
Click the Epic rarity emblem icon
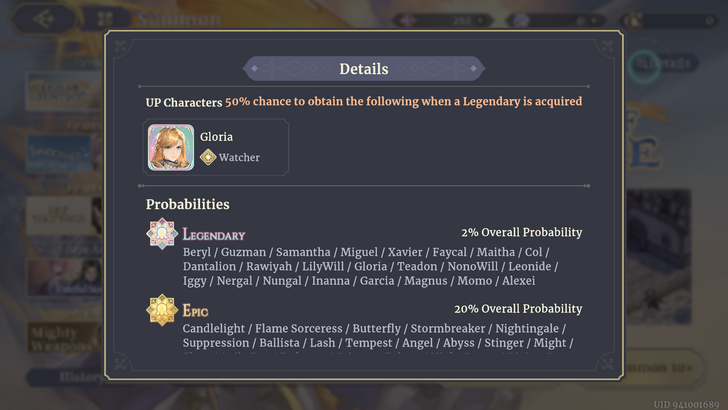(x=162, y=310)
